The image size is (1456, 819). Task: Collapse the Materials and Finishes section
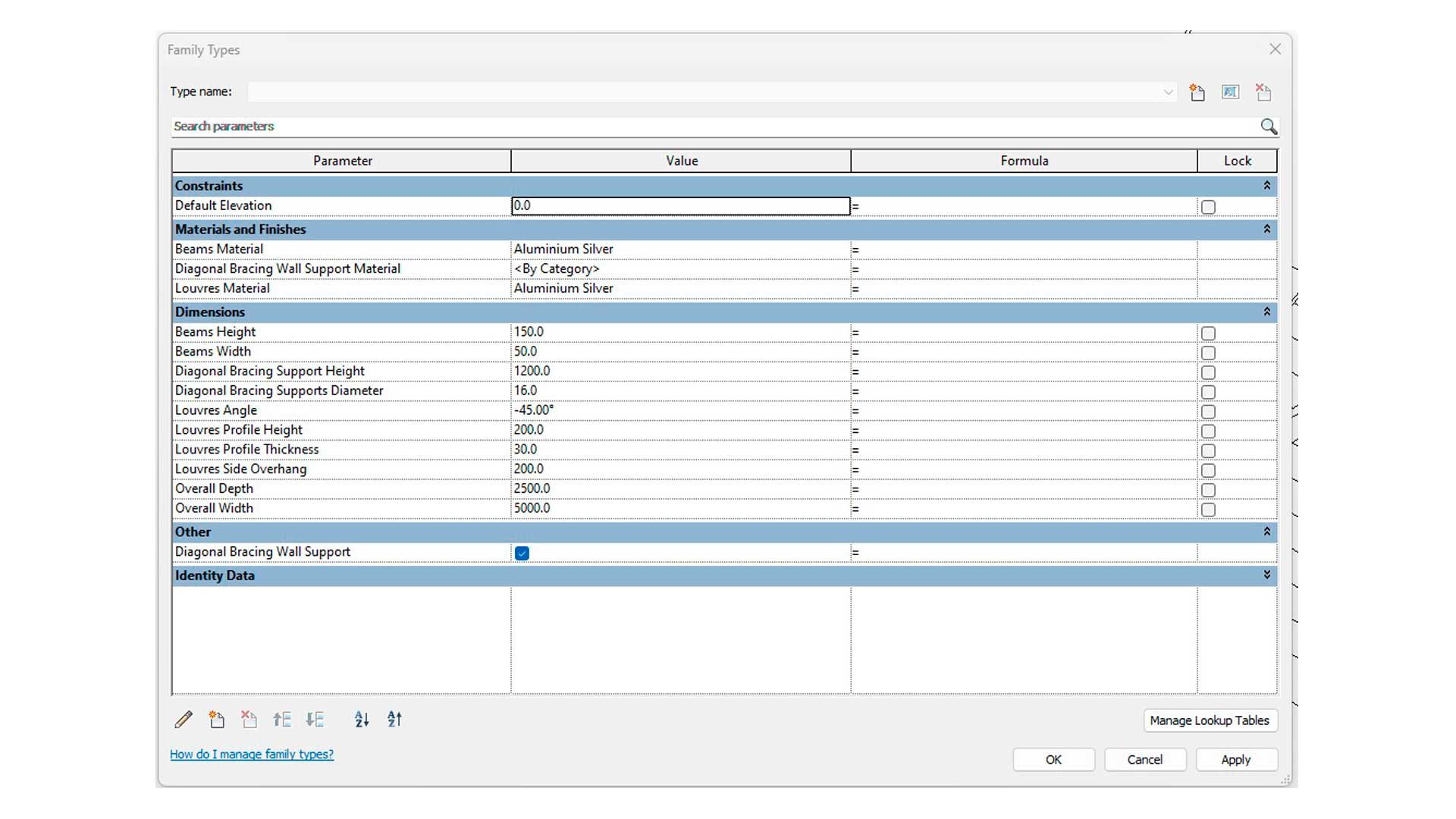(x=1267, y=229)
